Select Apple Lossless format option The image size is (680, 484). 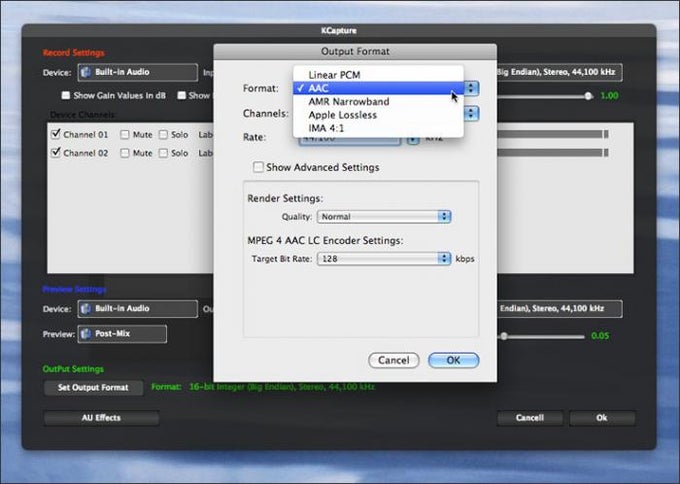(378, 115)
